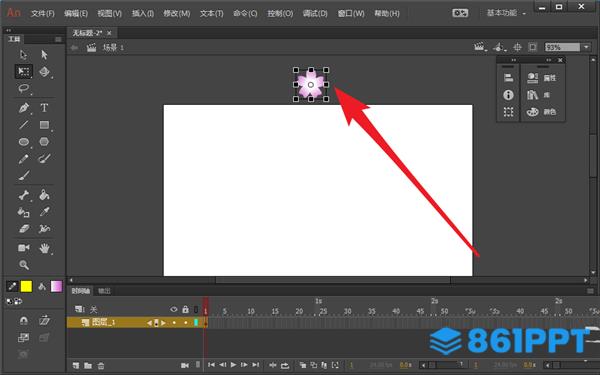Open the workspace 基本功能 dropdown
The width and height of the screenshot is (600, 375).
pos(506,13)
